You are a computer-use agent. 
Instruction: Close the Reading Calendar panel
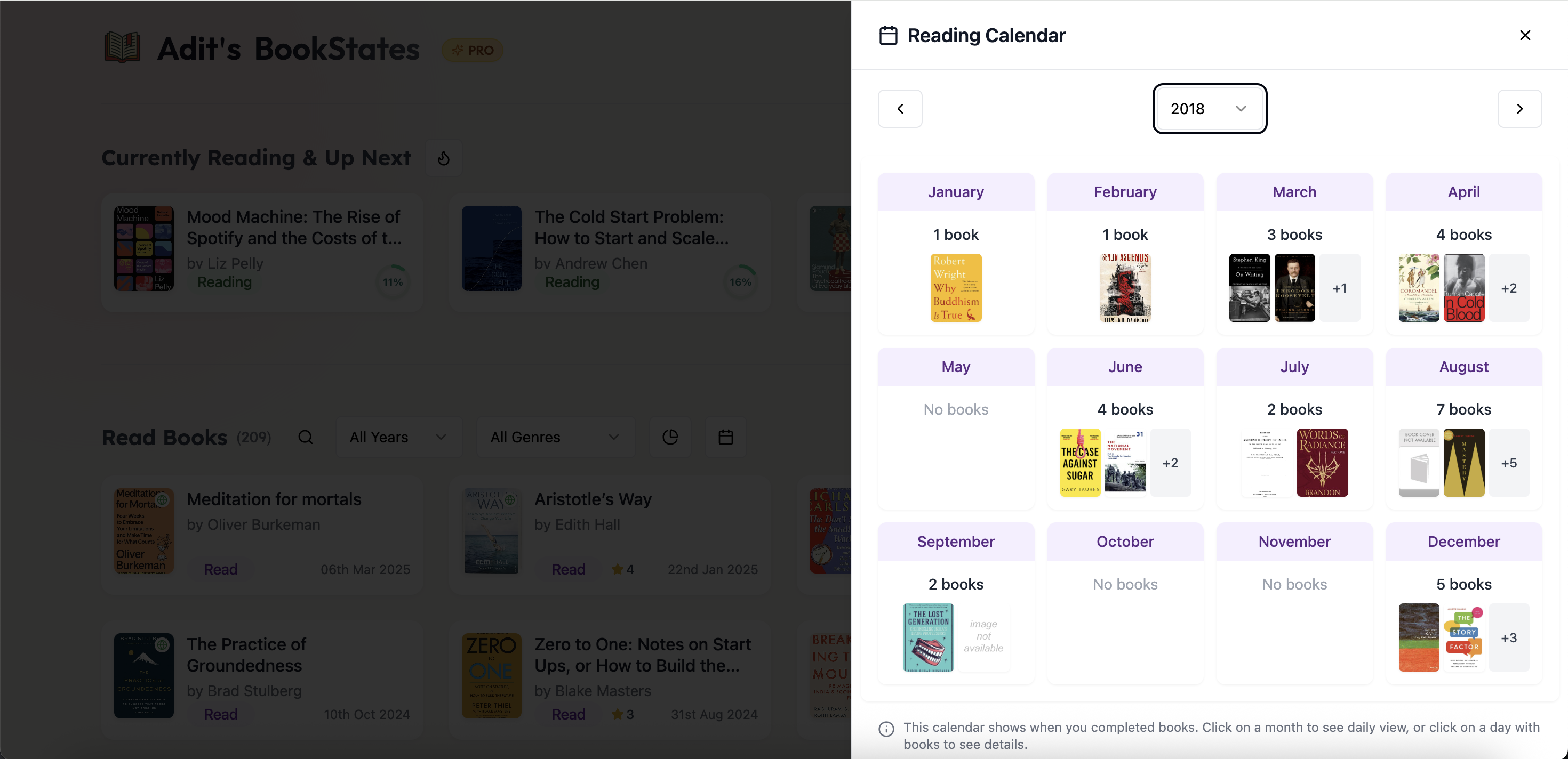pos(1525,35)
